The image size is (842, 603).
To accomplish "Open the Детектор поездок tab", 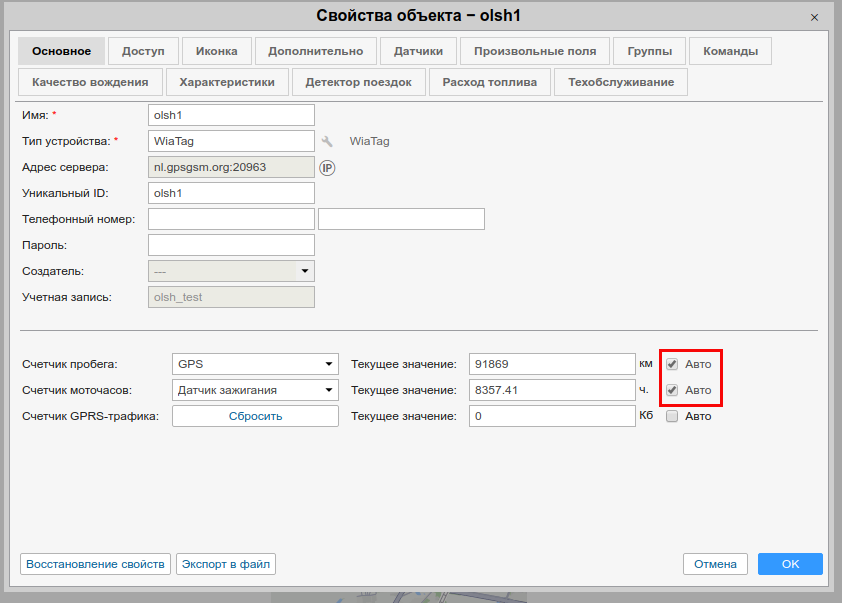I will pos(358,82).
